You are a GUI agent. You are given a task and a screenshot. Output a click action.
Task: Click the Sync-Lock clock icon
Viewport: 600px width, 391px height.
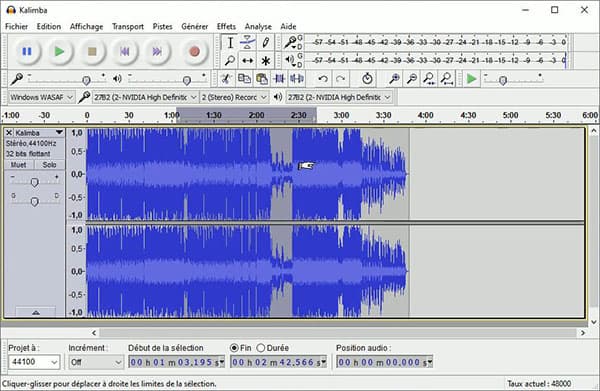tap(367, 79)
